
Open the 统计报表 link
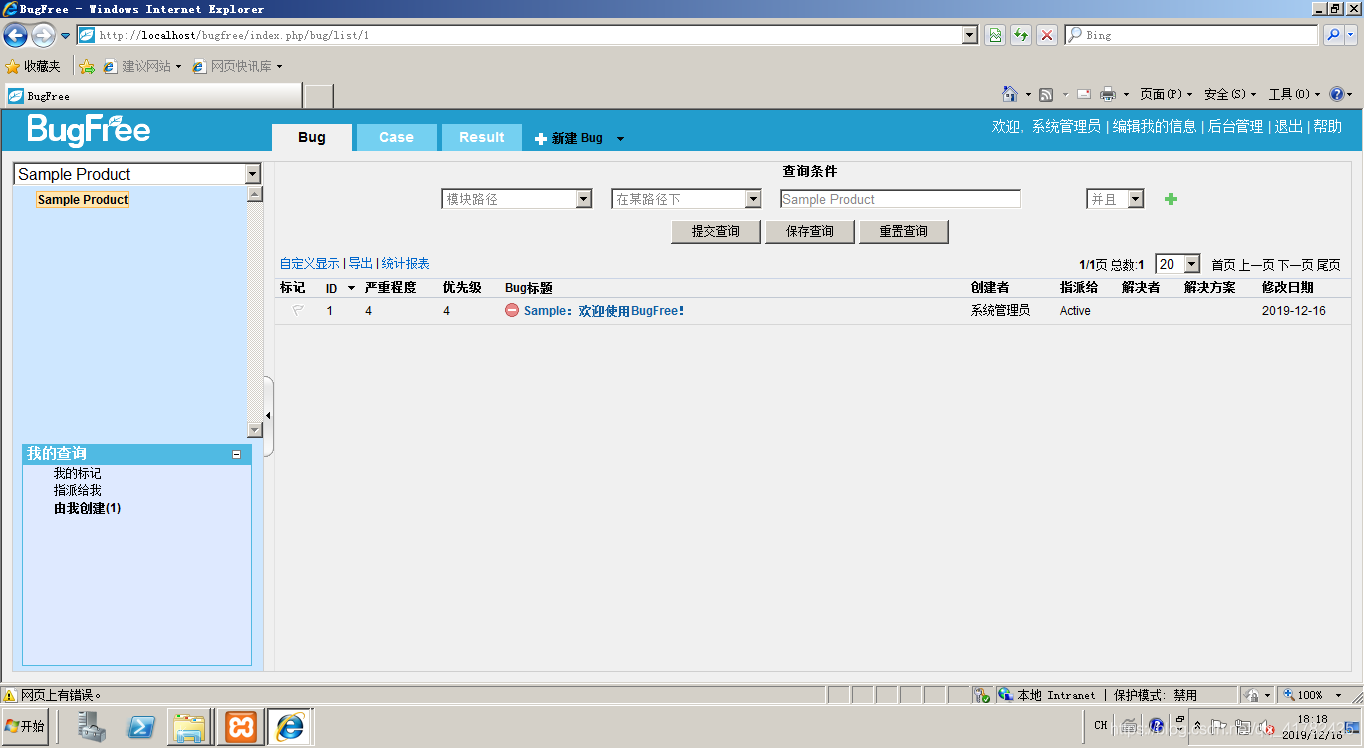click(x=405, y=263)
